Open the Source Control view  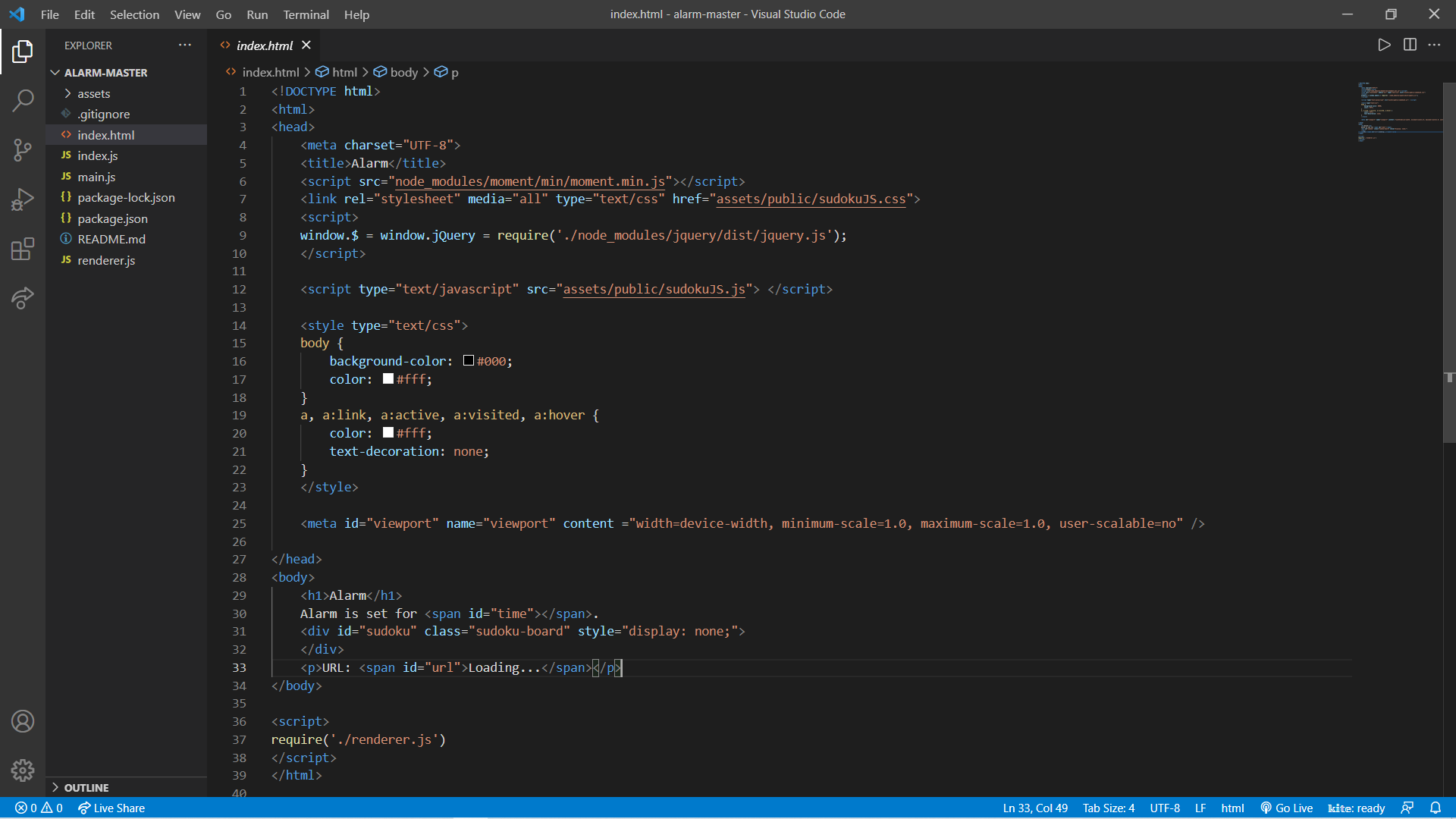pyautogui.click(x=23, y=149)
